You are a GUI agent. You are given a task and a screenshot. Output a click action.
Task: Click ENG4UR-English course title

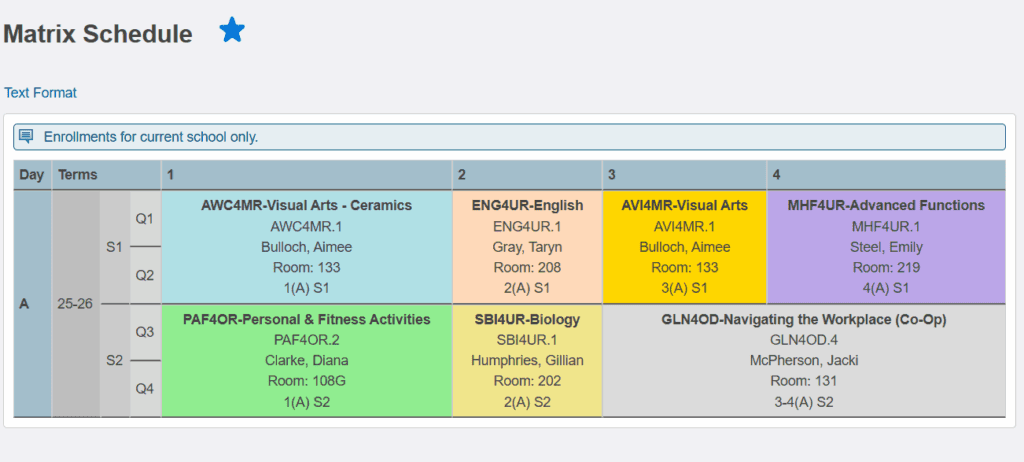click(527, 205)
